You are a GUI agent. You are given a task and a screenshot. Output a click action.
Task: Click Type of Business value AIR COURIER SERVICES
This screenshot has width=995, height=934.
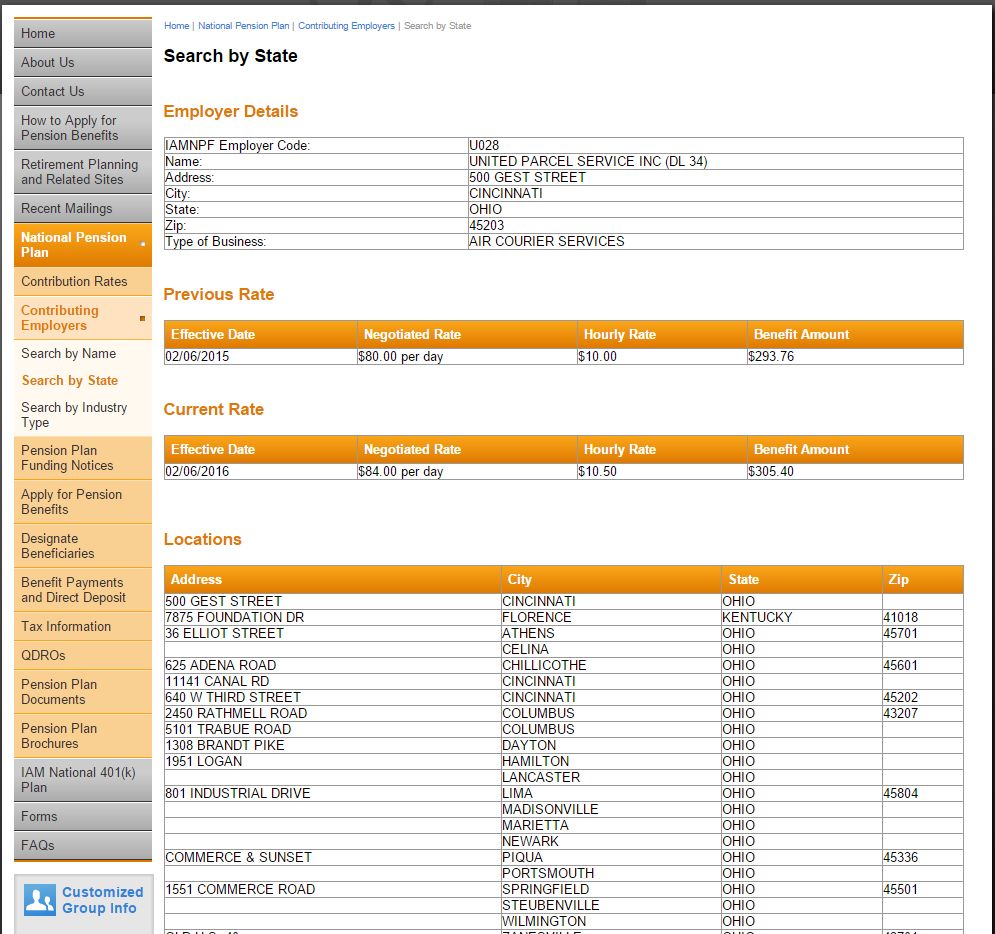click(546, 241)
